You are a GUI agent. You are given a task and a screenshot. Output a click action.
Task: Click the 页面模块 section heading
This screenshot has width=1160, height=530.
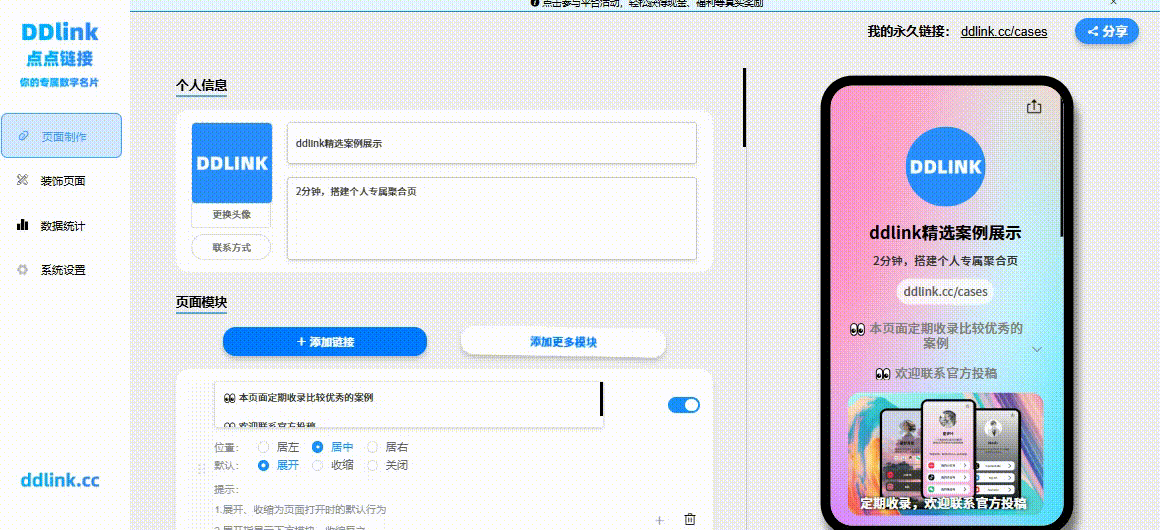pos(201,303)
